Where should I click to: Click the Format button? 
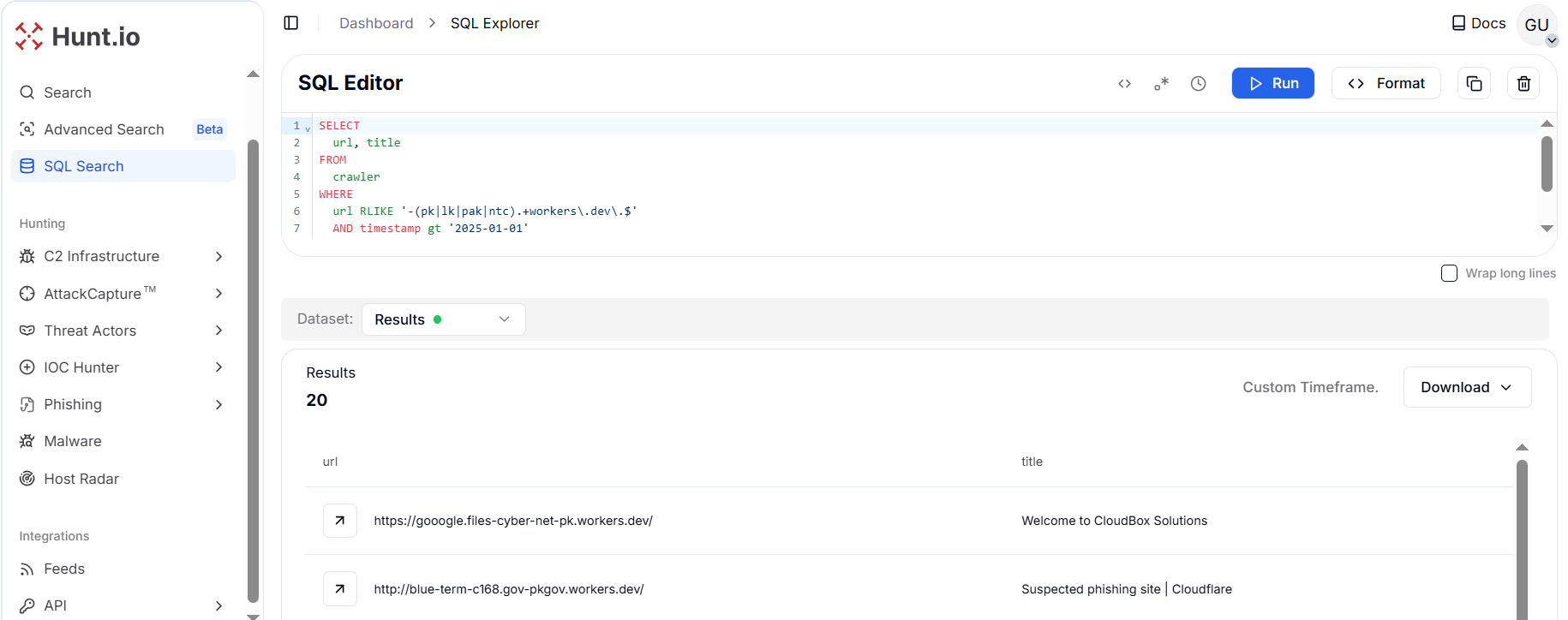tap(1385, 83)
